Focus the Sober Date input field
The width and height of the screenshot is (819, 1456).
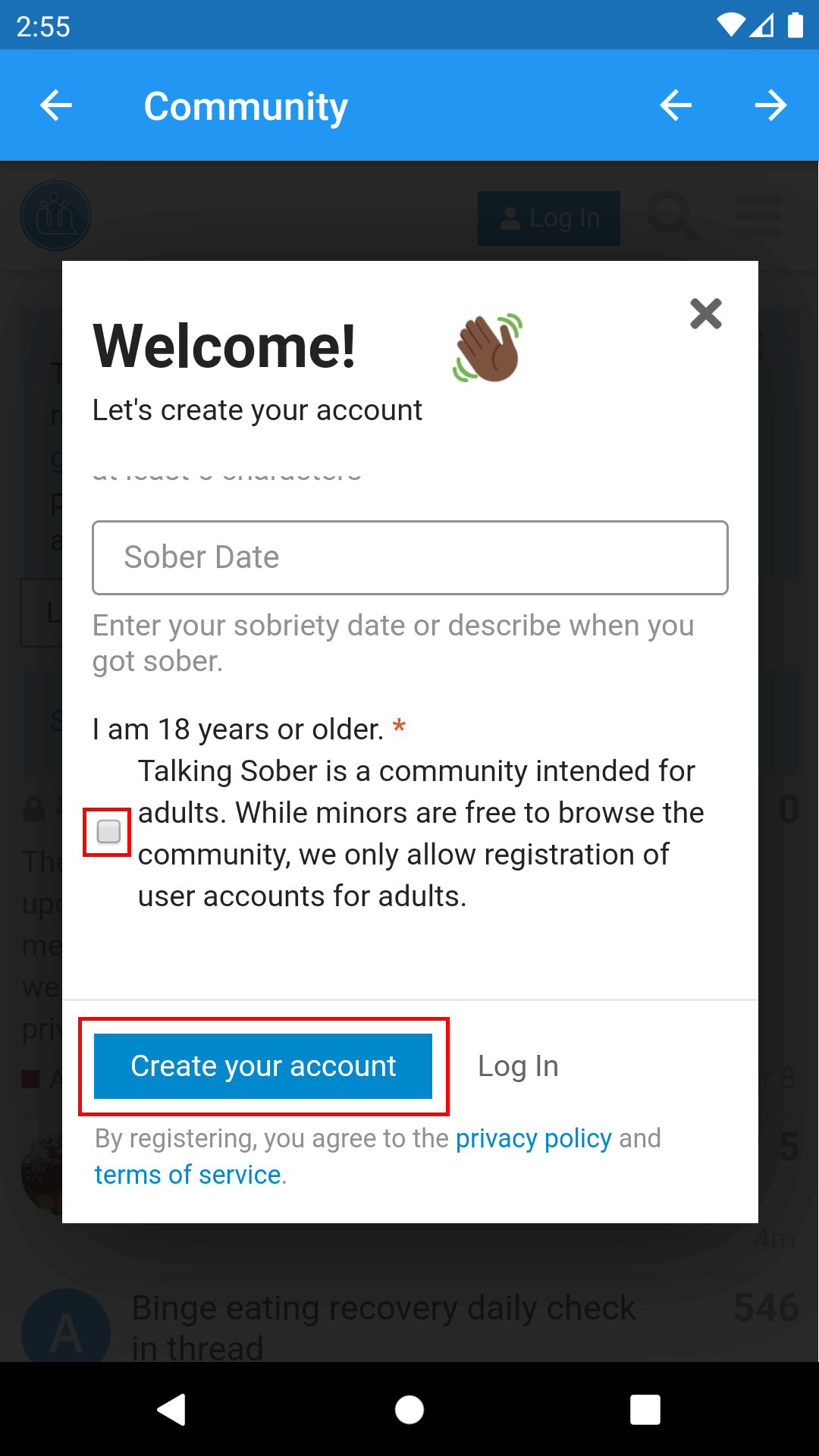coord(409,557)
